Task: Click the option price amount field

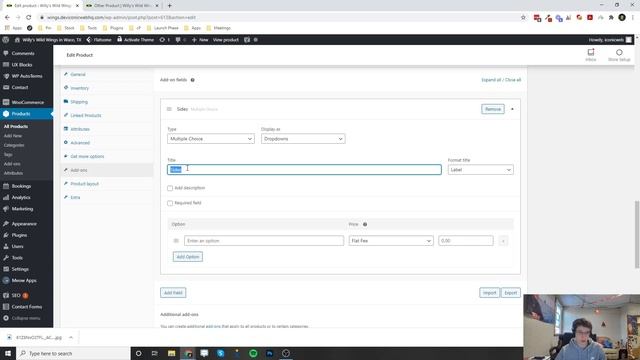Action: [466, 241]
